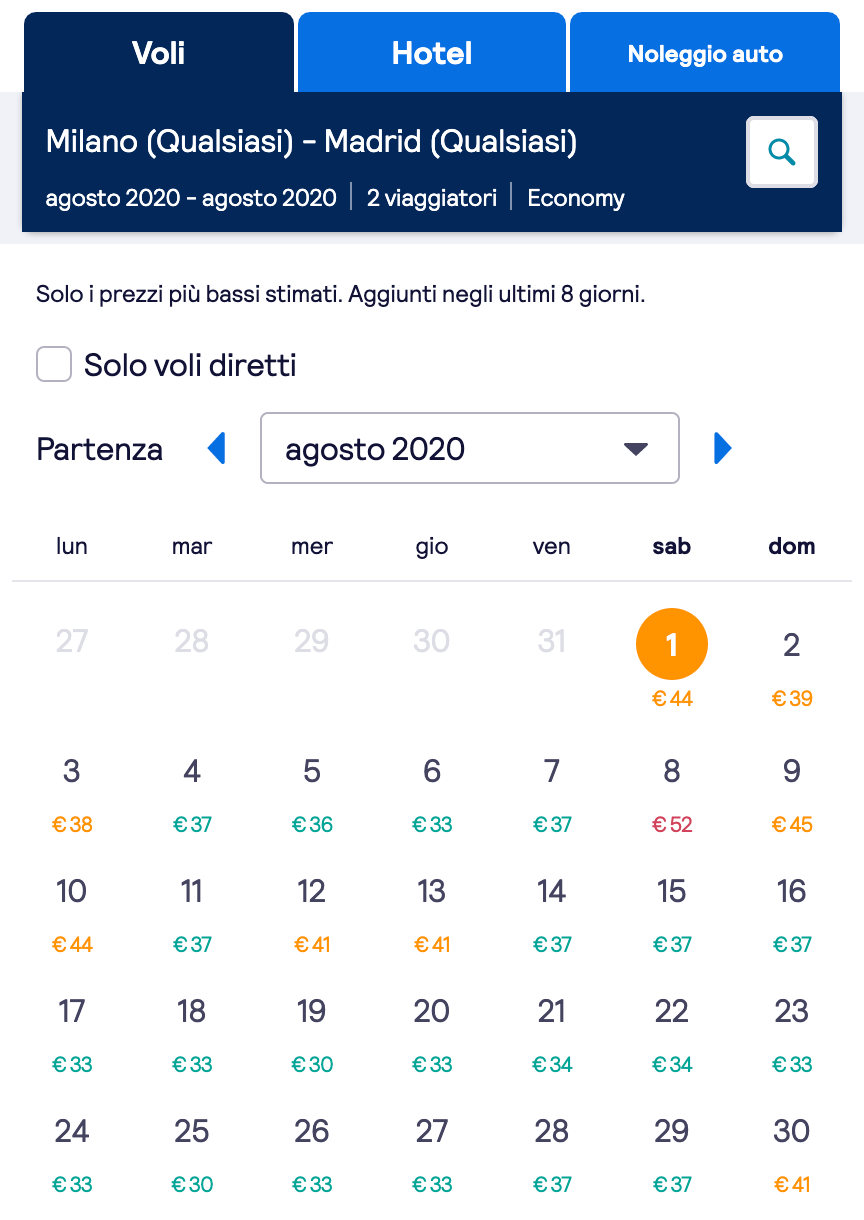Advance to next month with right arrow

tap(723, 449)
